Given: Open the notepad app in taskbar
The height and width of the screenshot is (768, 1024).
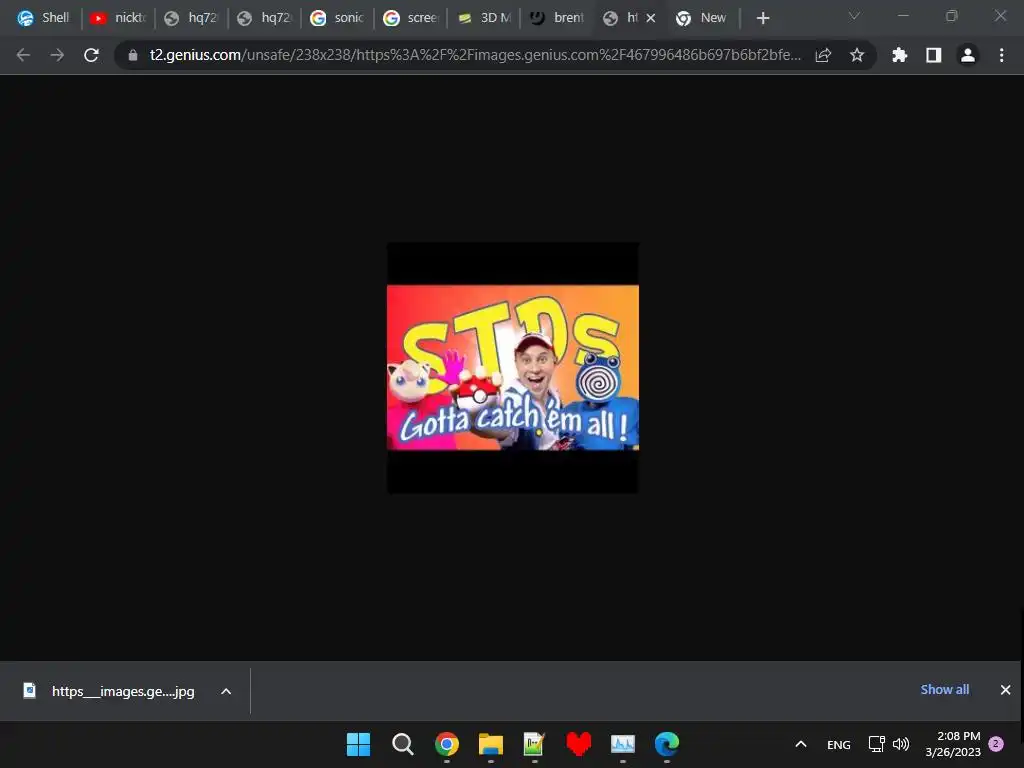Looking at the screenshot, I should 534,744.
